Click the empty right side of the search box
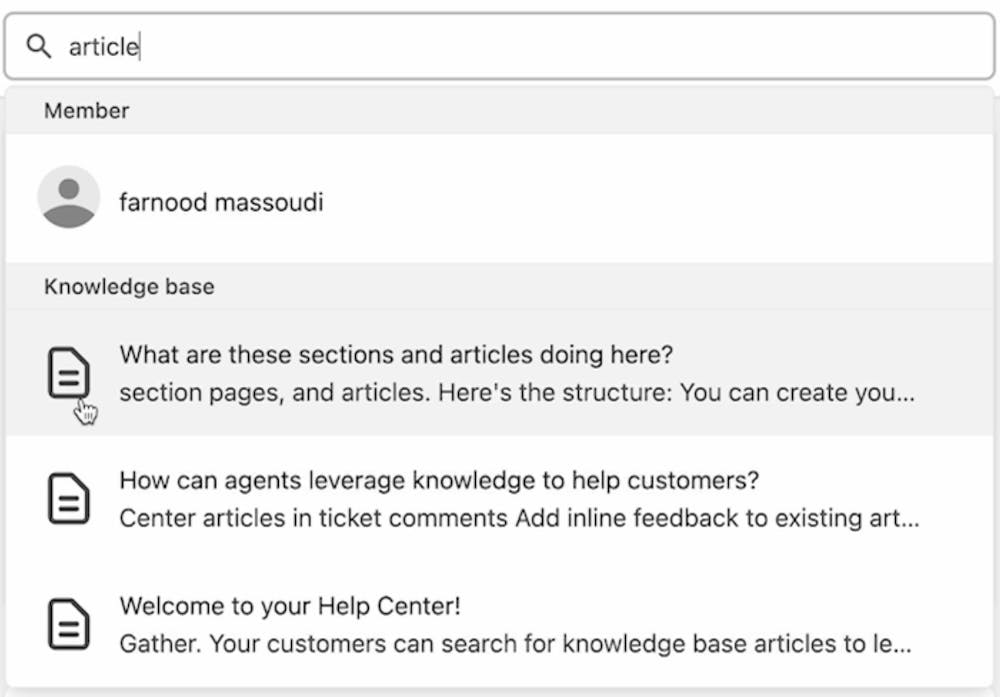 tap(750, 46)
